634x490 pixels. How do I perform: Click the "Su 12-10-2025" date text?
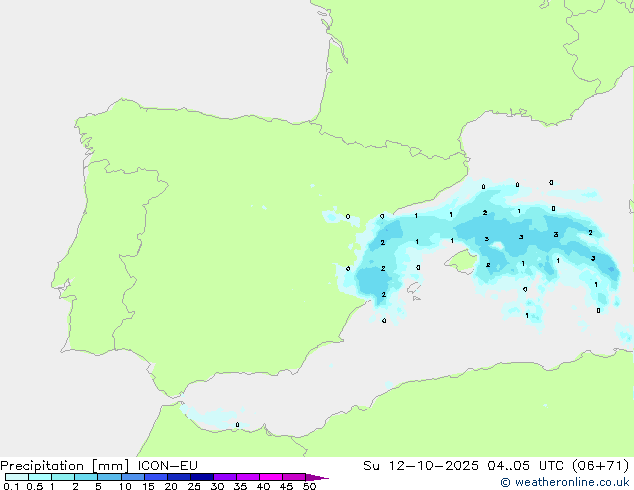(x=421, y=465)
